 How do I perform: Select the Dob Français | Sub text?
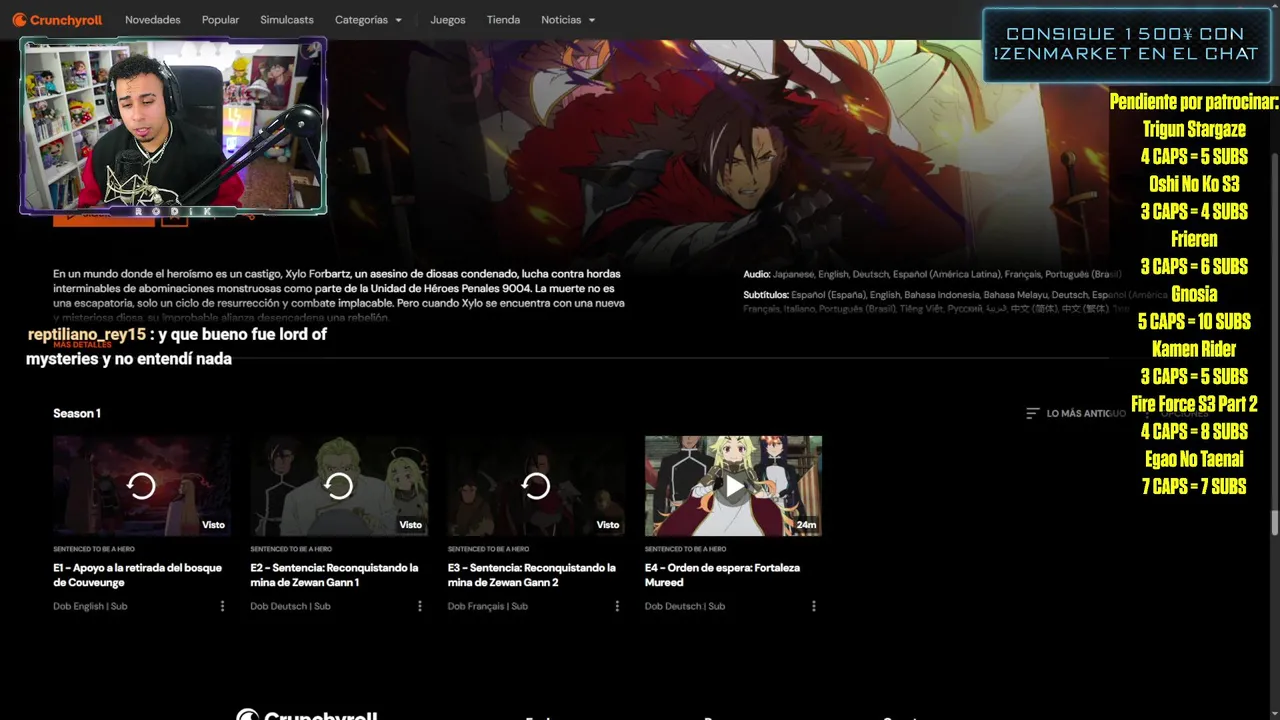[488, 606]
